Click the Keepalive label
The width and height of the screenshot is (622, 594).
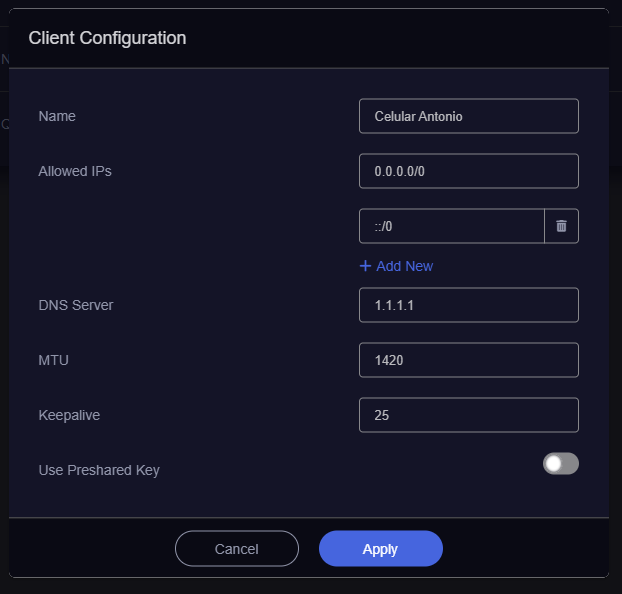coord(69,415)
